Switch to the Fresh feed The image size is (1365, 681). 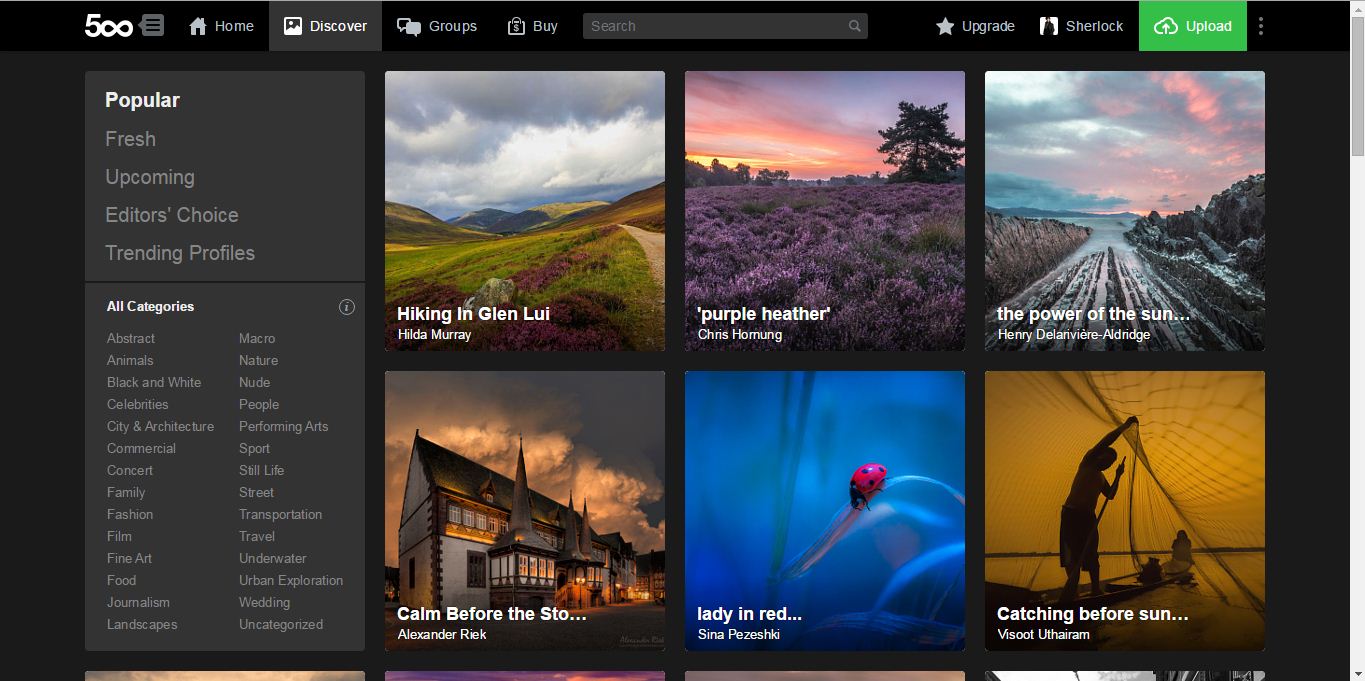coord(130,139)
